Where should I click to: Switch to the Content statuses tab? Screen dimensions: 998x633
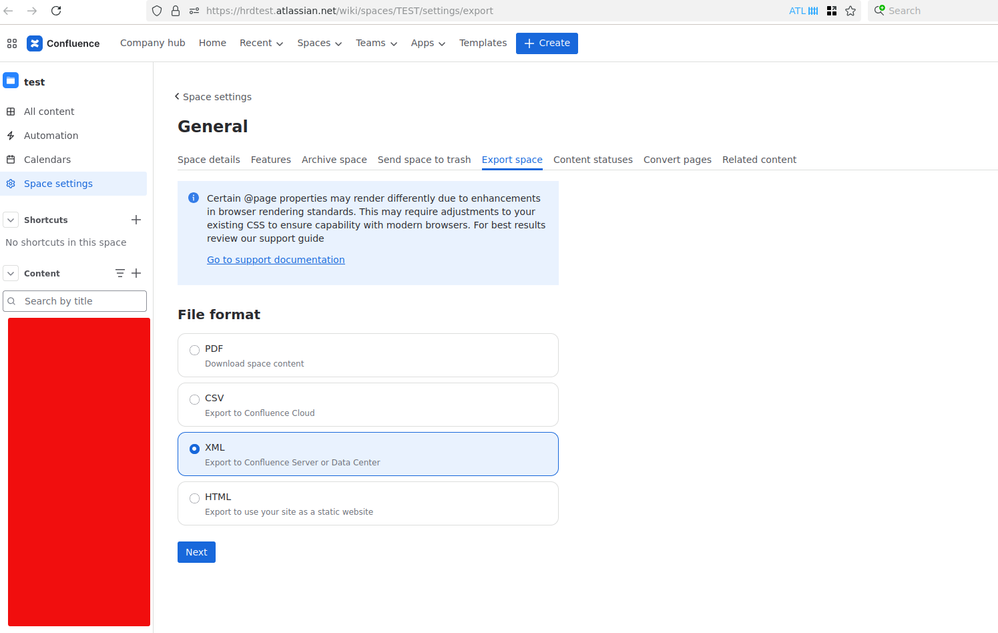coord(593,160)
